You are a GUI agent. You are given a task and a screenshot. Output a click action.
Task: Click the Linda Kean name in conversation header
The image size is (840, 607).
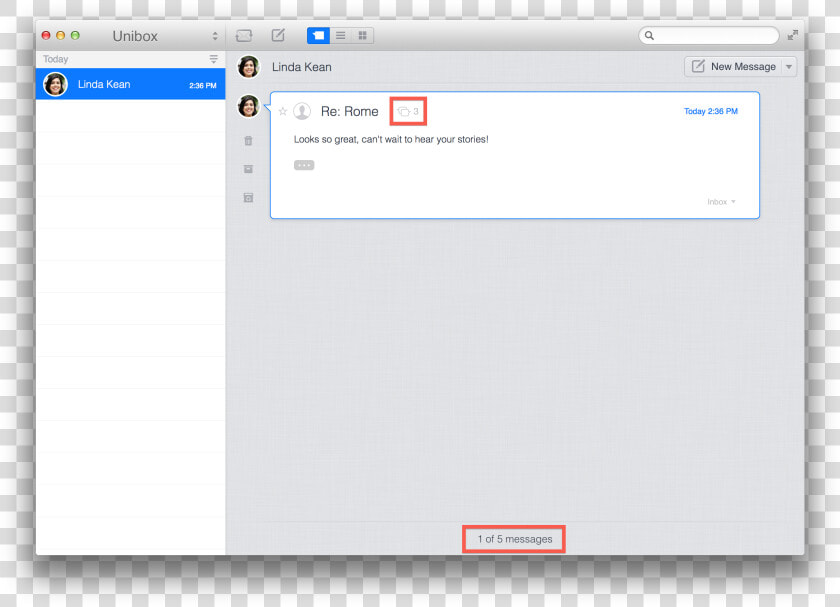pos(302,67)
